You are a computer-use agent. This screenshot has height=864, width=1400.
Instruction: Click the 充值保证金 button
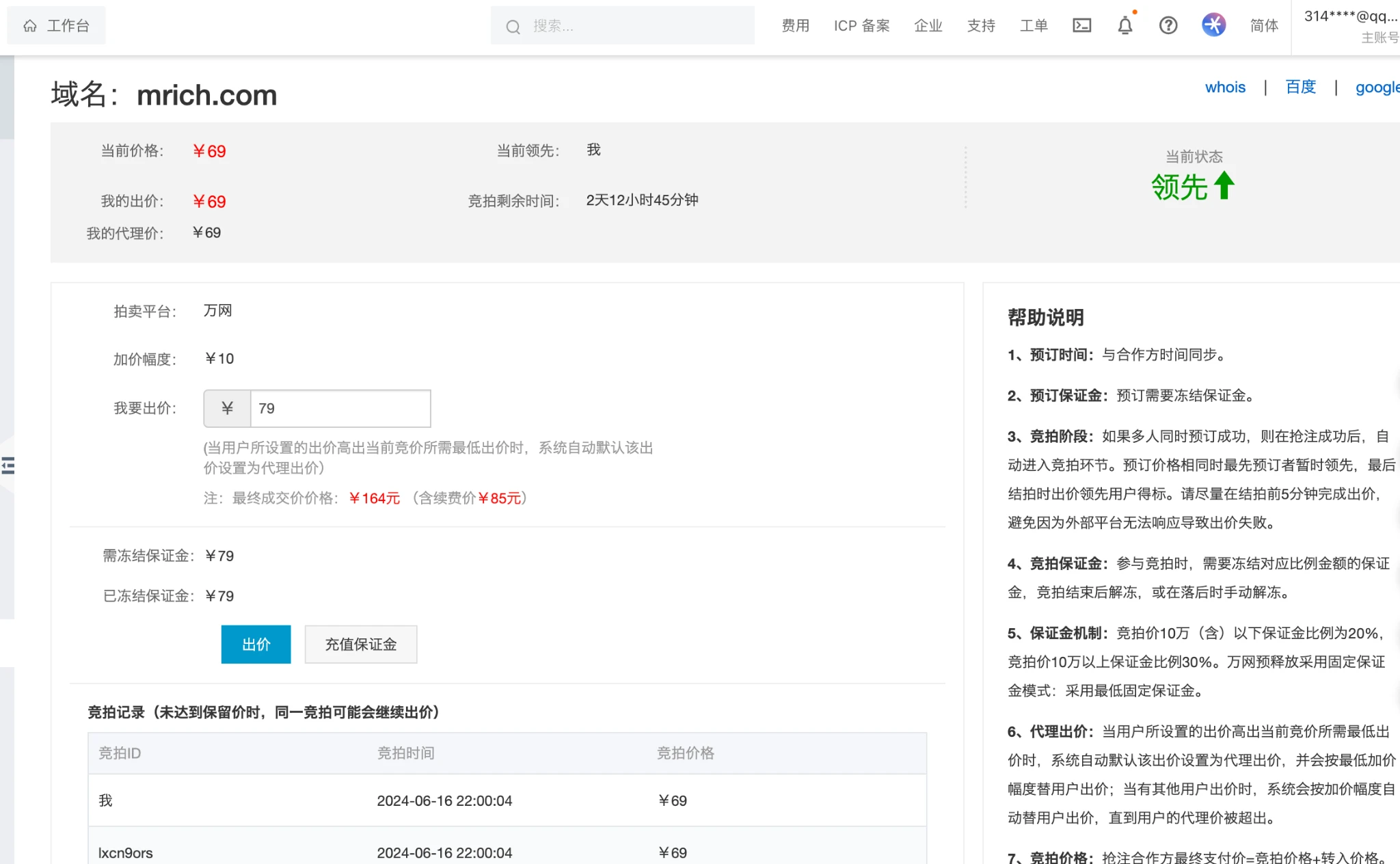(x=360, y=644)
